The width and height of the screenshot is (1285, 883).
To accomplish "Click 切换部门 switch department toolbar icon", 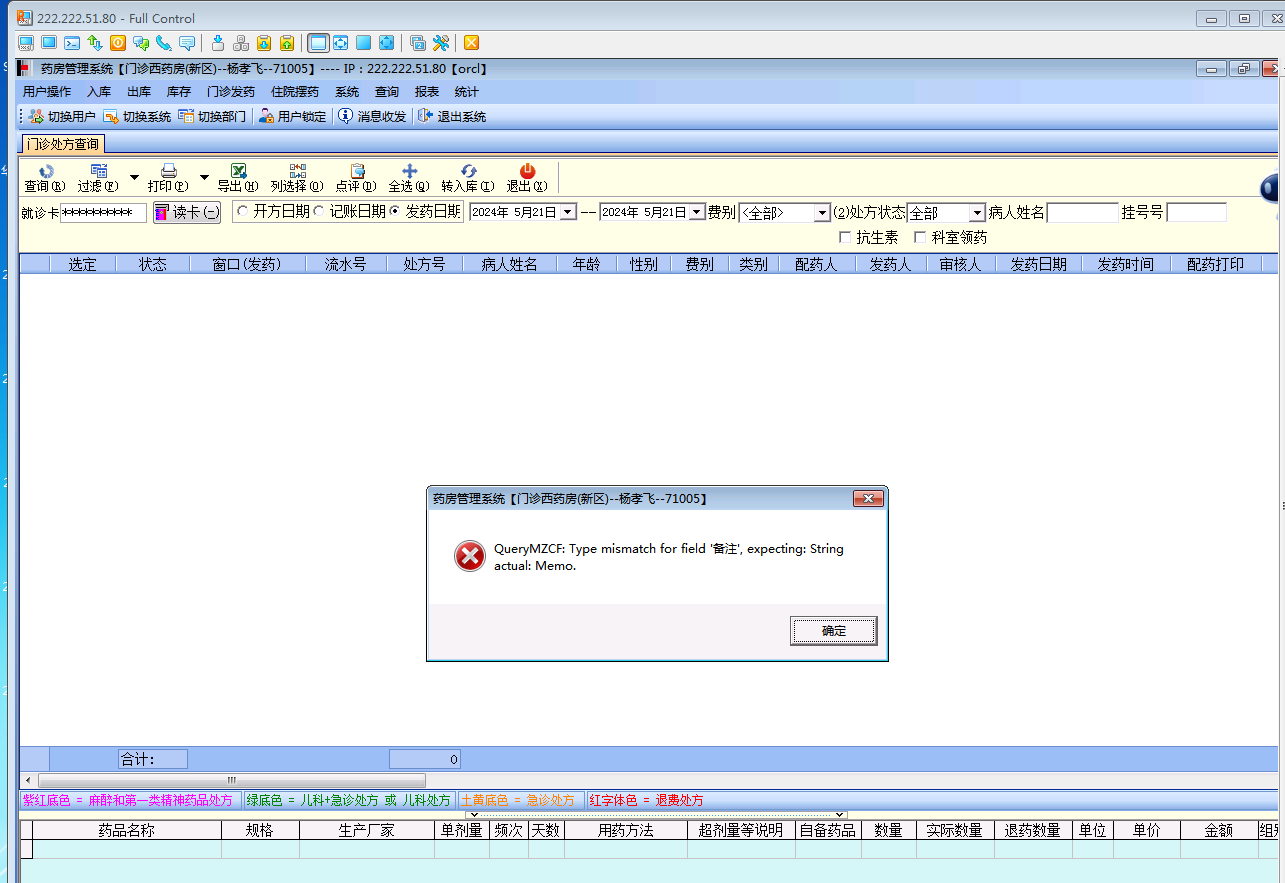I will (x=186, y=116).
